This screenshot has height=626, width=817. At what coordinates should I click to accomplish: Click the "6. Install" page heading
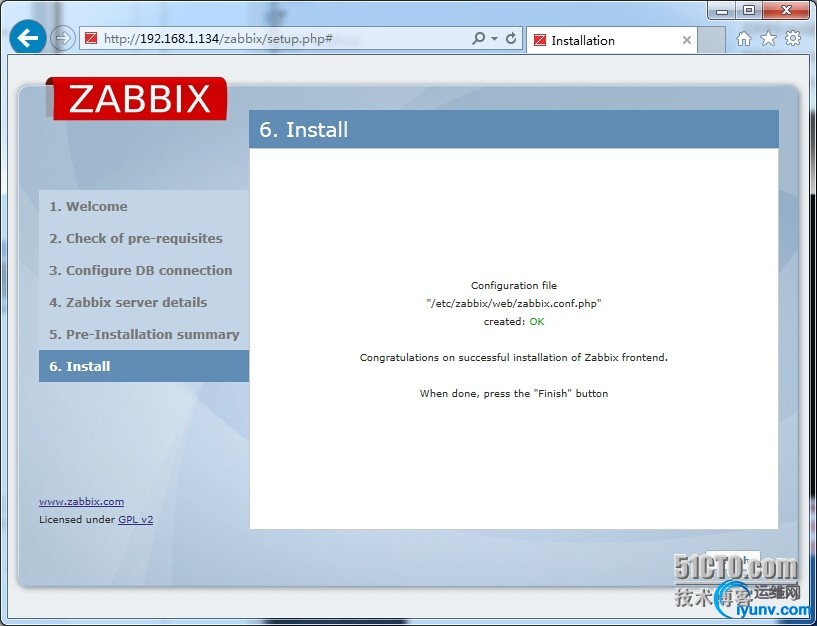click(x=304, y=130)
